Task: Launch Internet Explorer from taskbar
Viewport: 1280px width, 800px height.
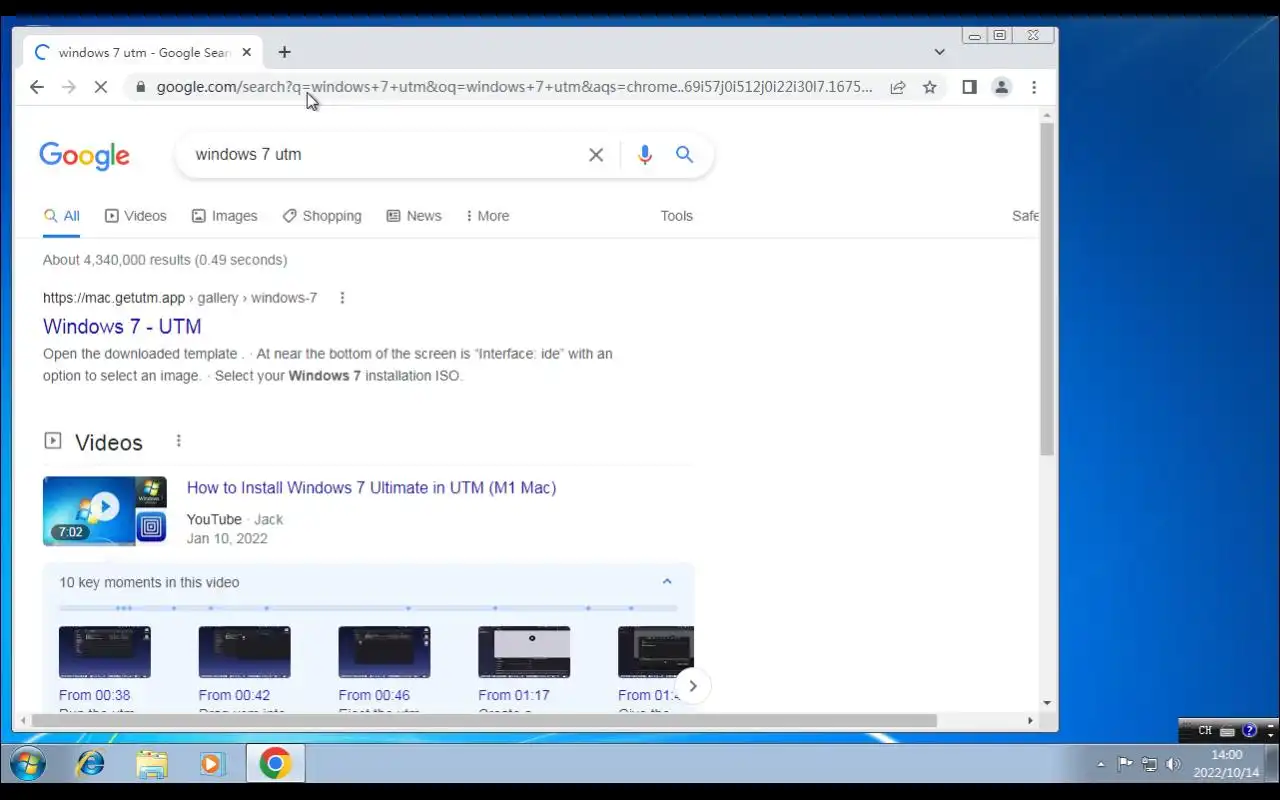Action: (91, 764)
